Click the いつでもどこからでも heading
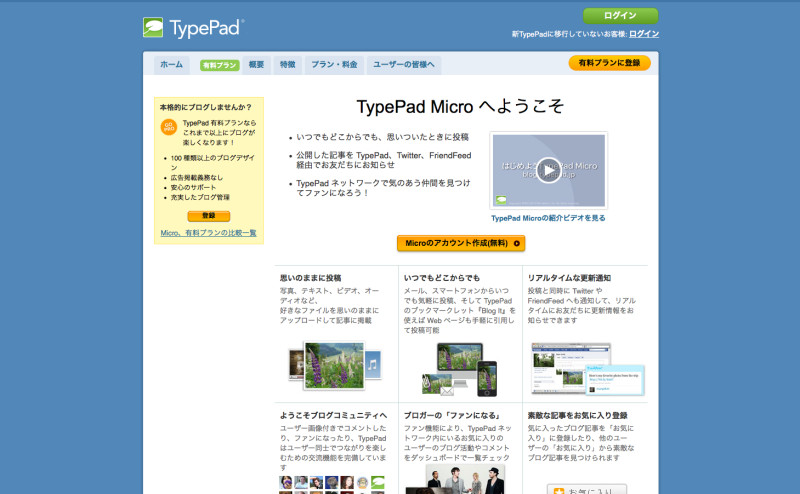This screenshot has height=494, width=800. pyautogui.click(x=442, y=278)
